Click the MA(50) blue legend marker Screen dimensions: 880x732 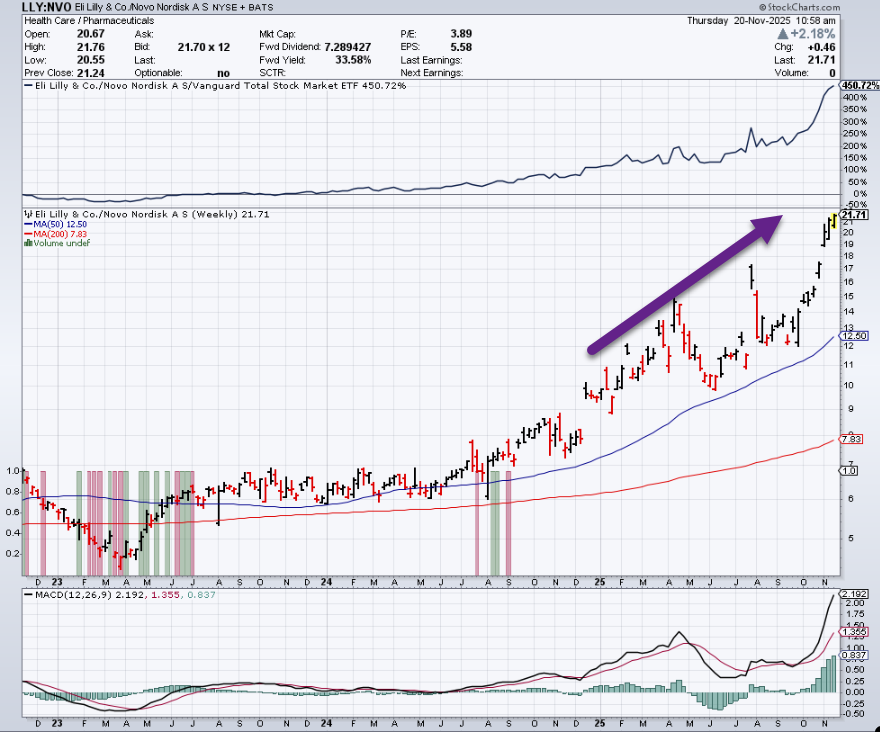tap(28, 225)
